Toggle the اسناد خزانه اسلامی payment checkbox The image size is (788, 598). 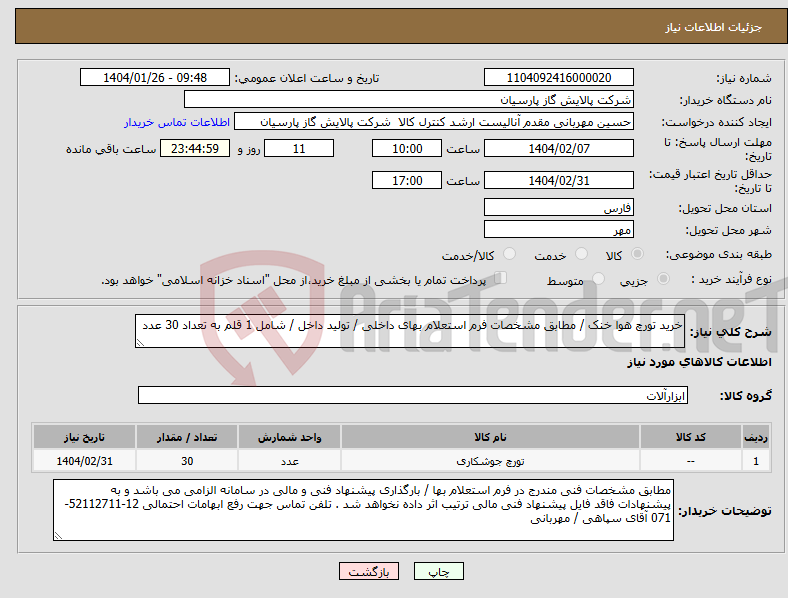coord(501,278)
